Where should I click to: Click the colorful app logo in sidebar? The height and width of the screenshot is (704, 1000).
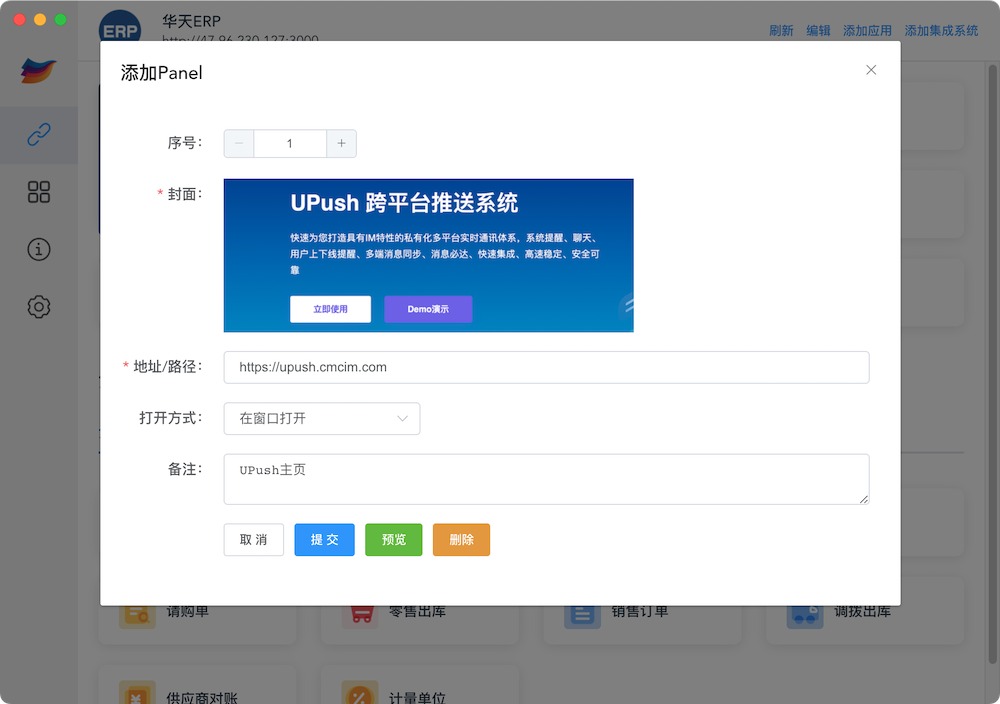tap(39, 72)
